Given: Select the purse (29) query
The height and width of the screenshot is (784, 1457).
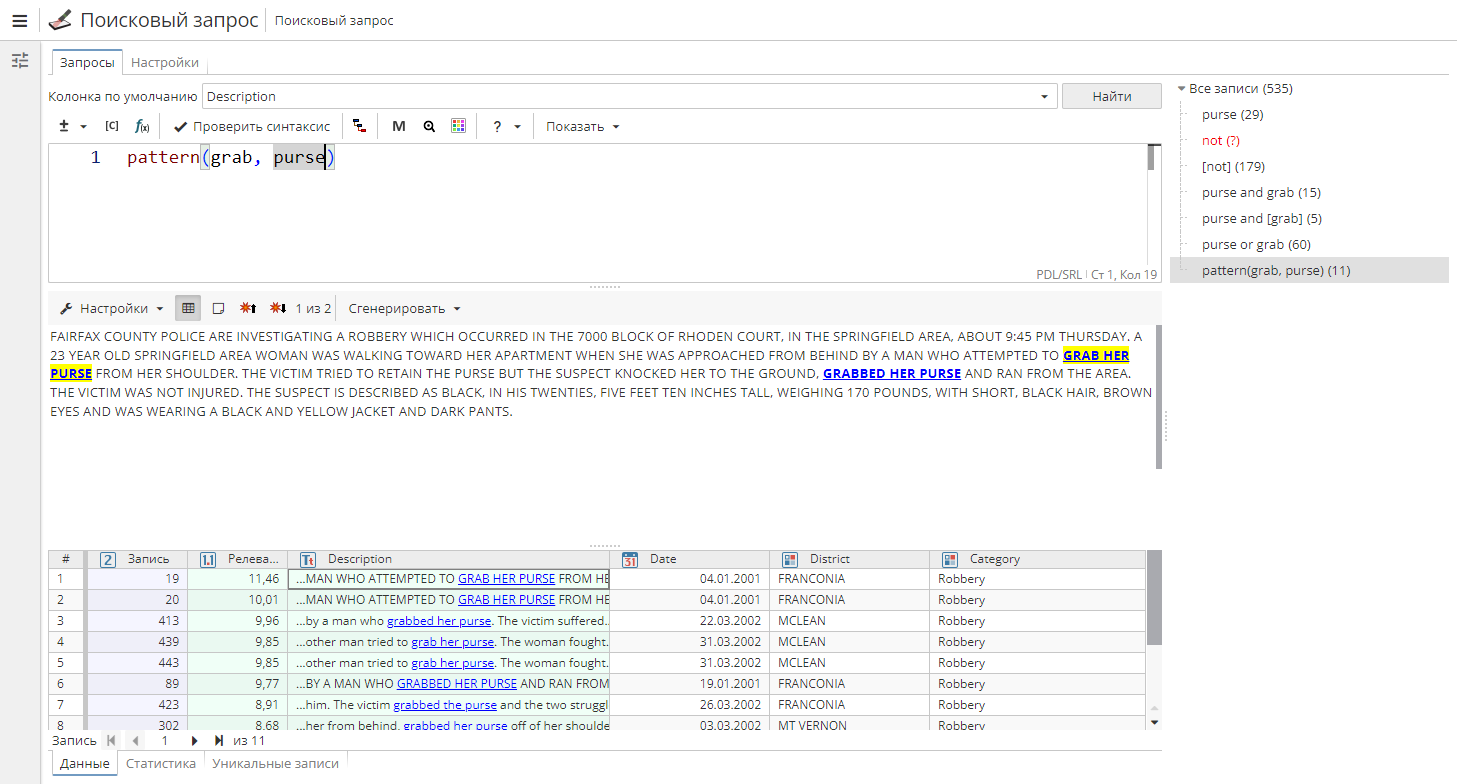Looking at the screenshot, I should 1232,115.
